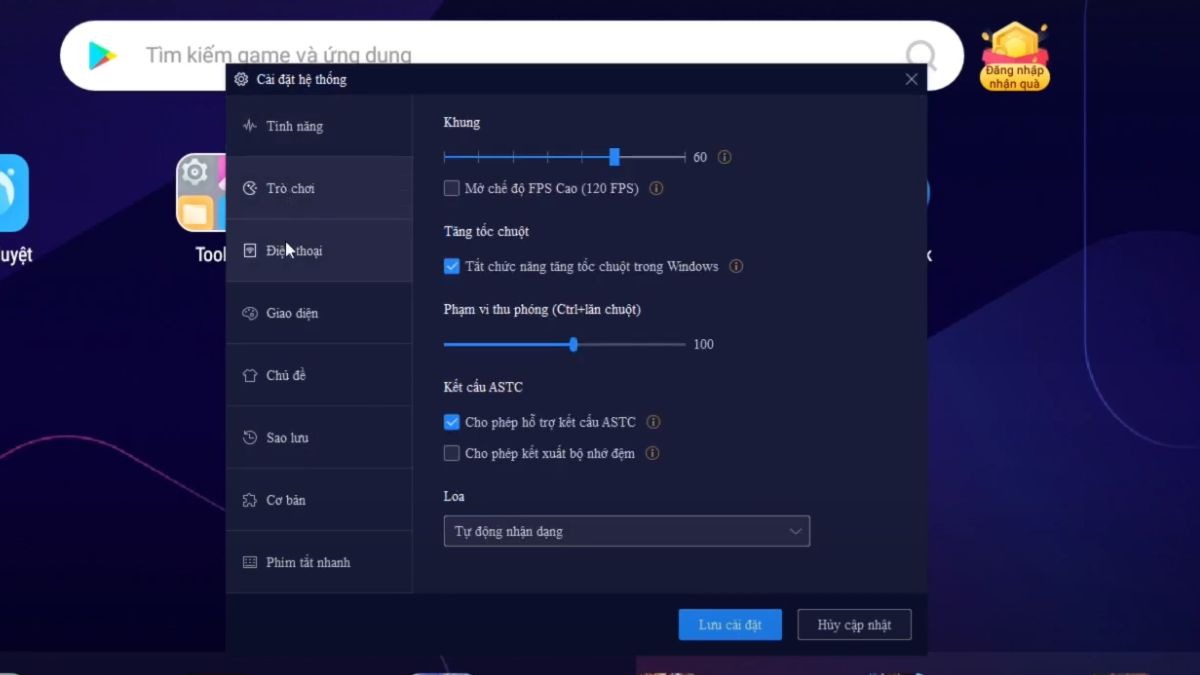The width and height of the screenshot is (1200, 675).
Task: Enable Mở chế độ FPS Cao (120 FPS)
Action: 452,188
